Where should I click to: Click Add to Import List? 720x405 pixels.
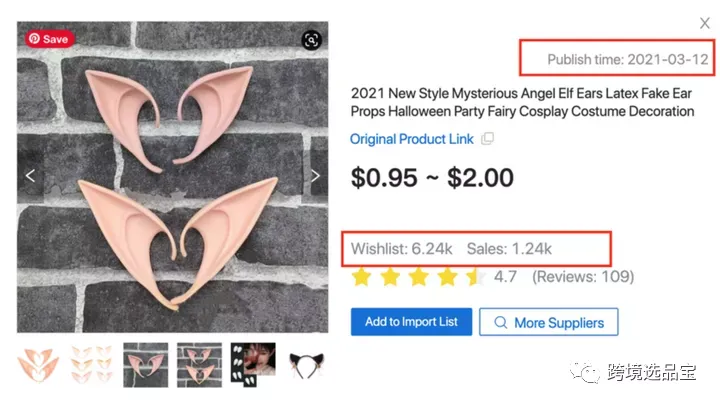[411, 322]
